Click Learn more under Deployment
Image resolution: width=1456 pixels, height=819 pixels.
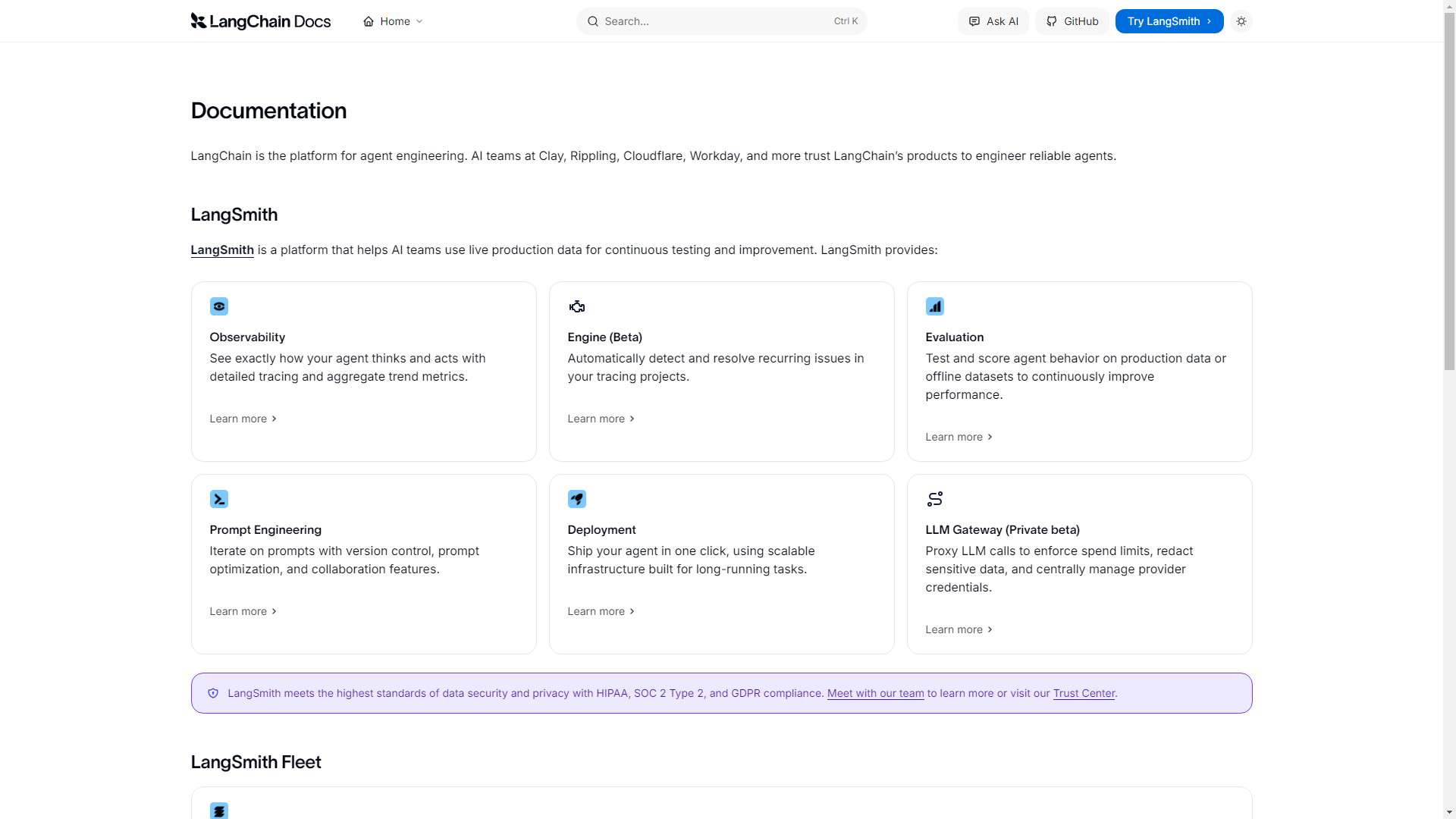point(601,611)
